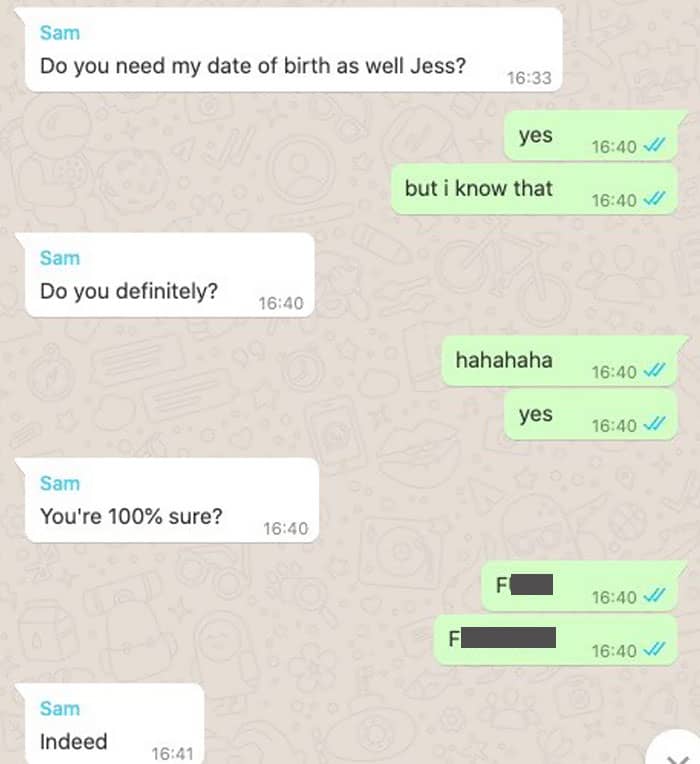Click the 16:33 timestamp on Sam's first message

[x=530, y=78]
